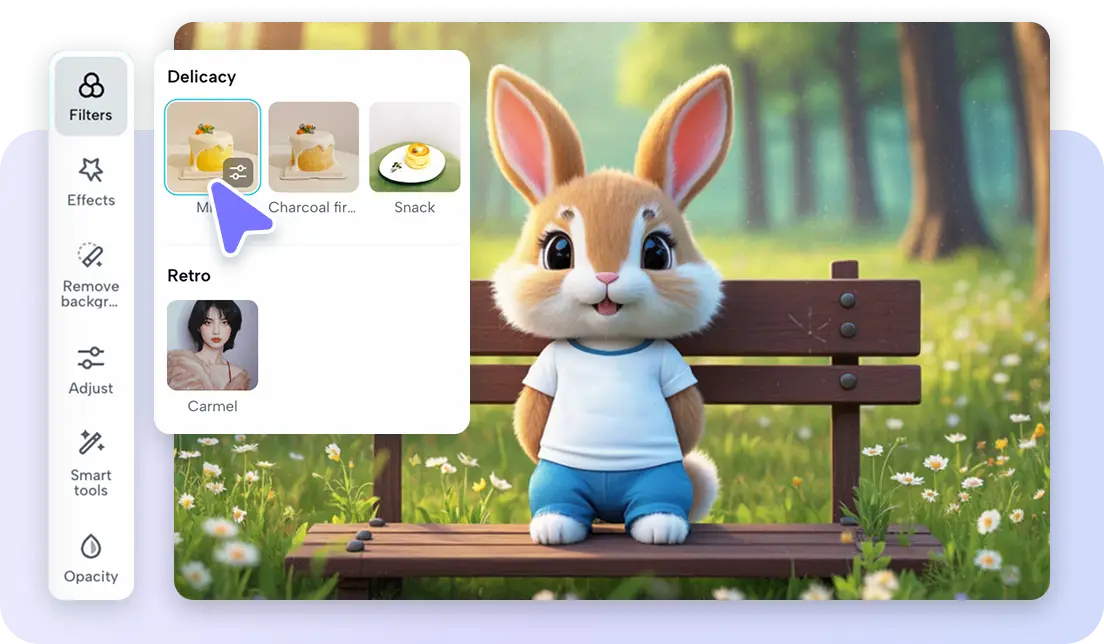Select the Retro category heading
The width and height of the screenshot is (1104, 644).
[189, 276]
